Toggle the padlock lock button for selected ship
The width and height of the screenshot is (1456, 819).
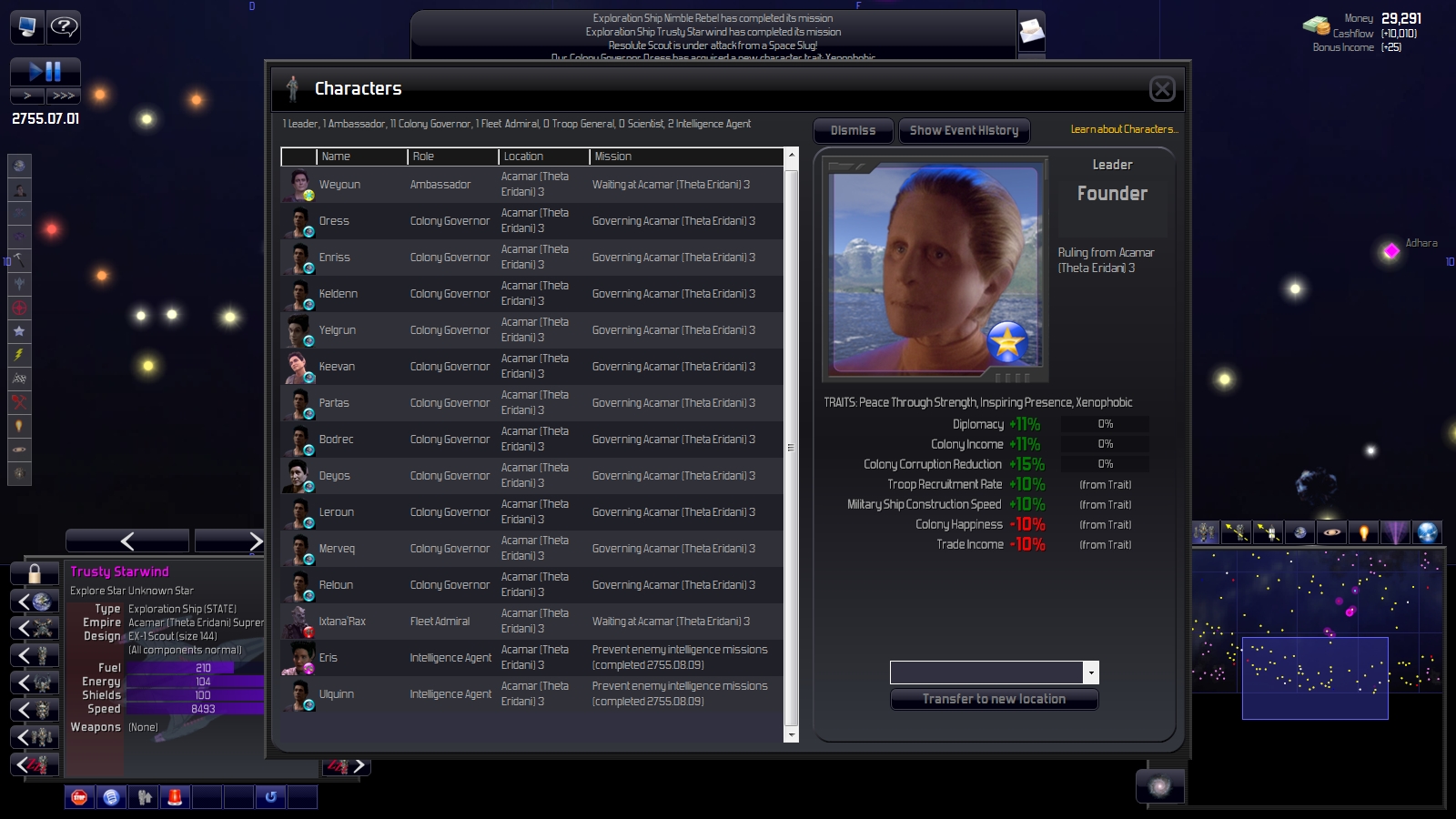click(35, 573)
